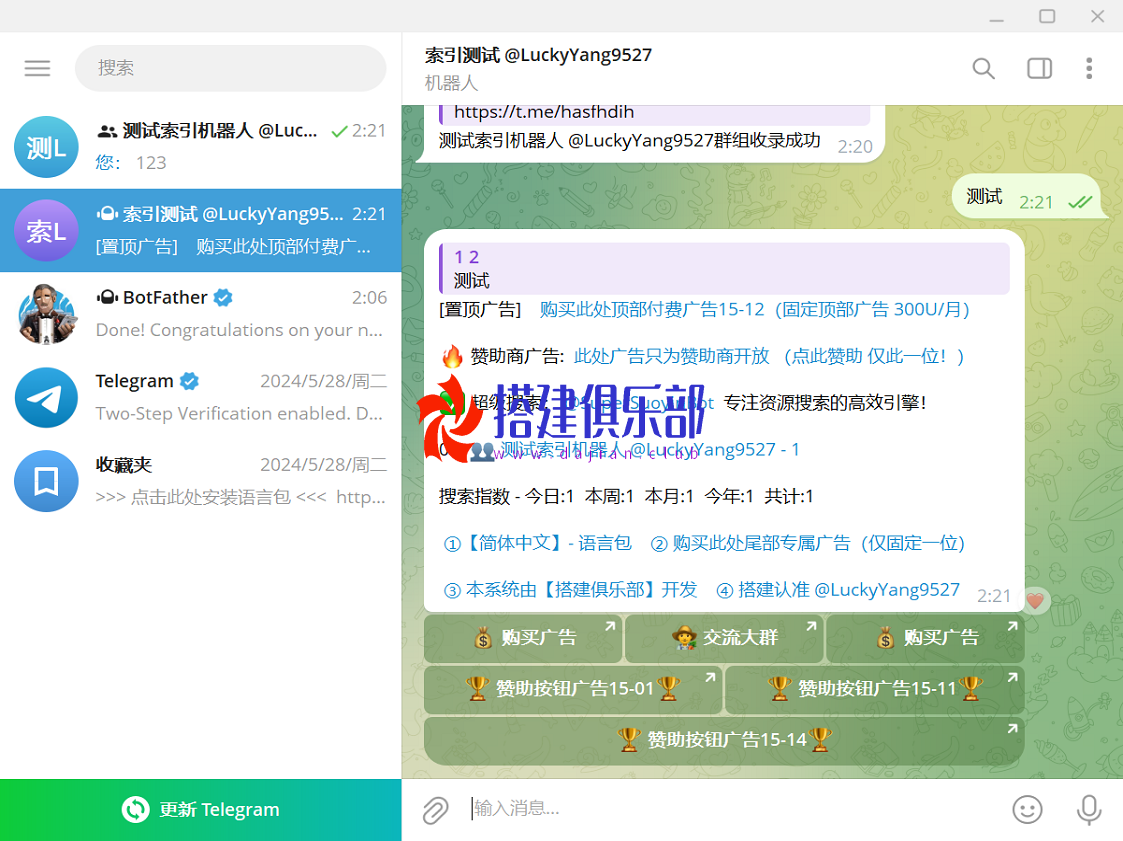Viewport: 1123px width, 841px height.
Task: Open the three-dot chat options menu
Action: (1089, 68)
